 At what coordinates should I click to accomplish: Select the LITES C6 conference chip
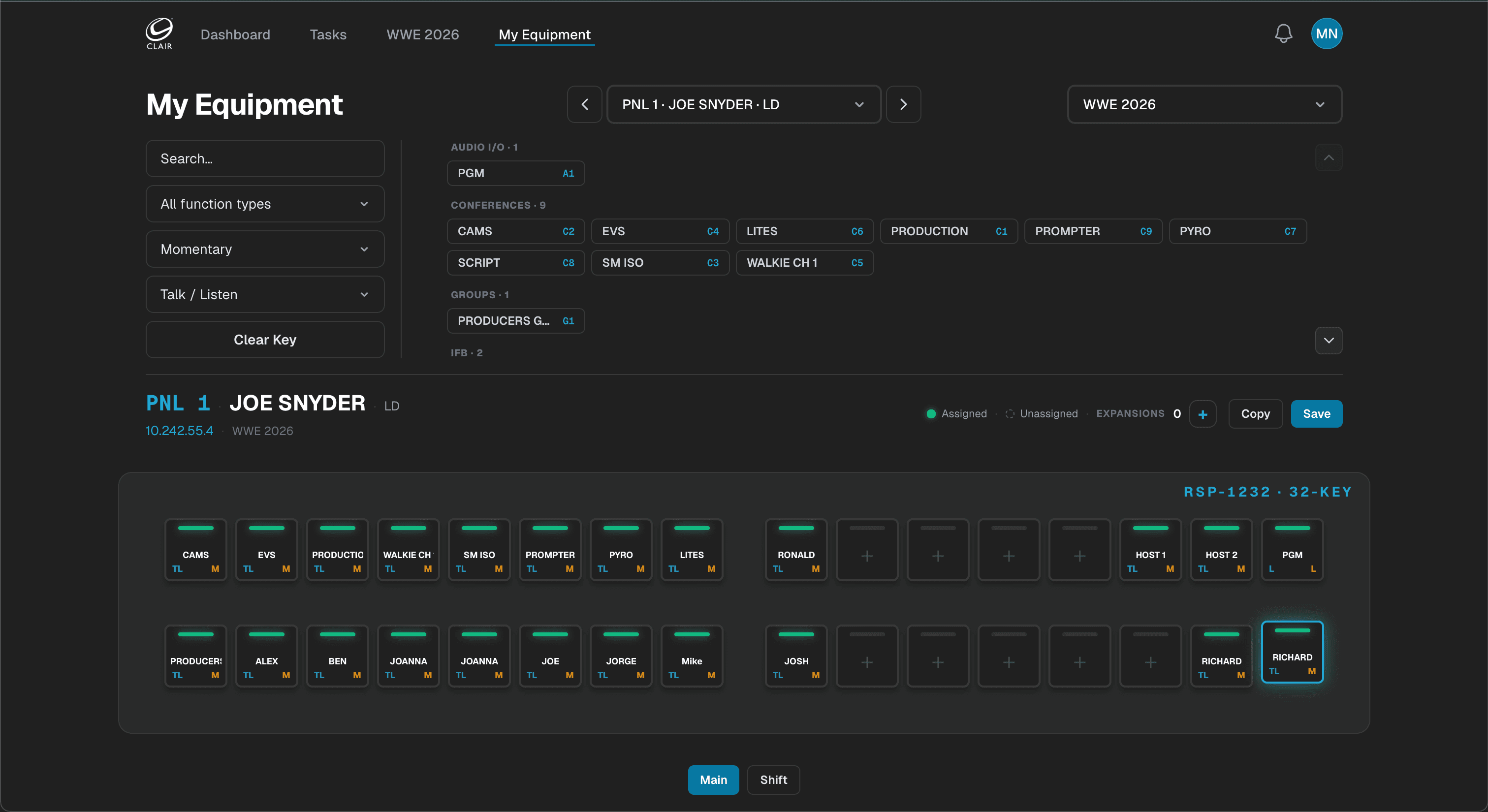pos(805,232)
